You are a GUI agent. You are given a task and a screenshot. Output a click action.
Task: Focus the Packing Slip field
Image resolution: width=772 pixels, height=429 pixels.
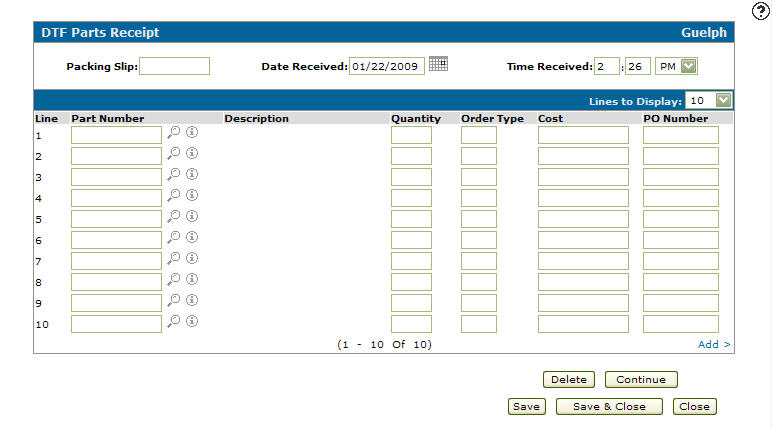point(175,66)
